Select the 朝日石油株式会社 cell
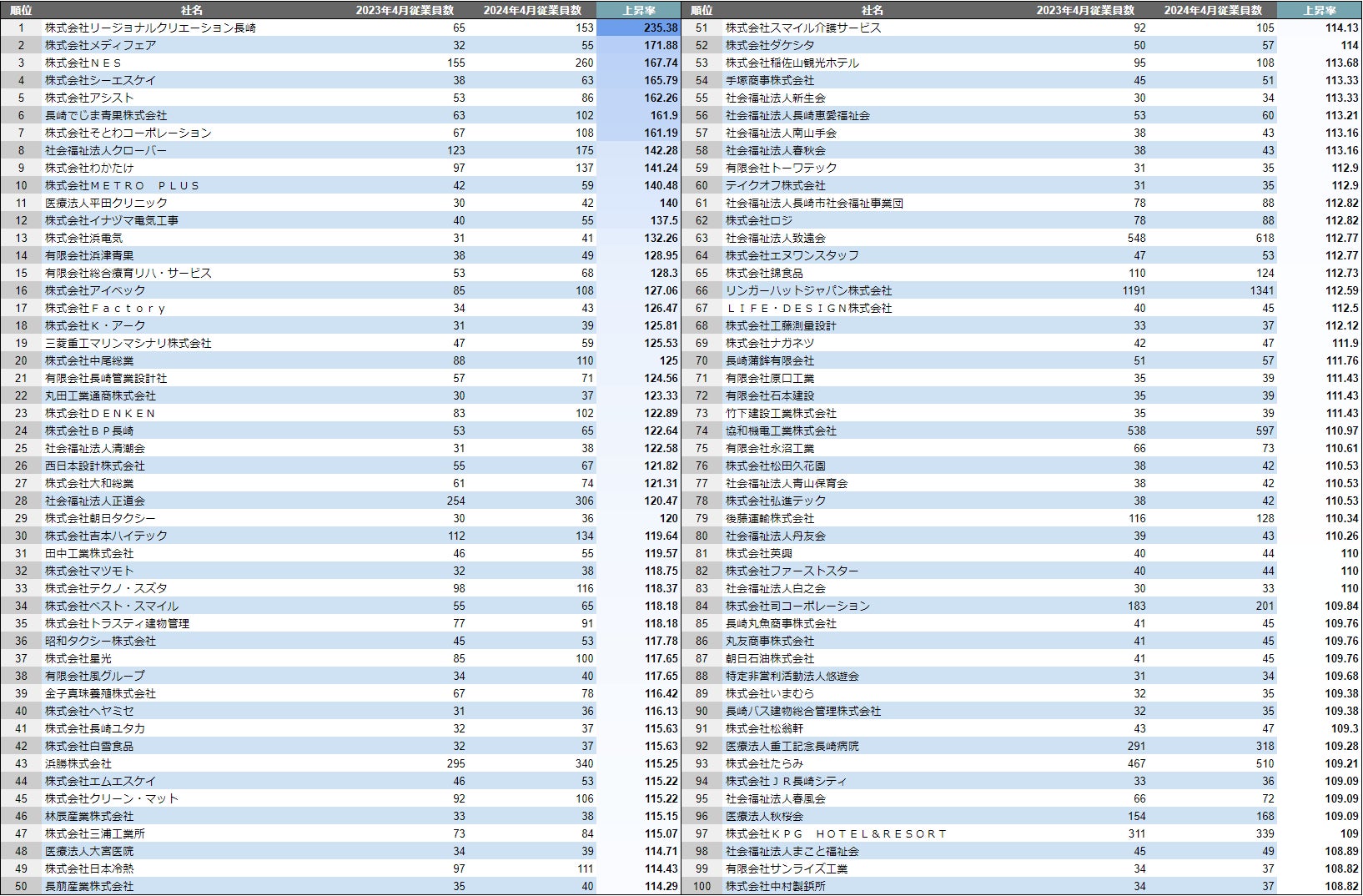 tap(770, 658)
